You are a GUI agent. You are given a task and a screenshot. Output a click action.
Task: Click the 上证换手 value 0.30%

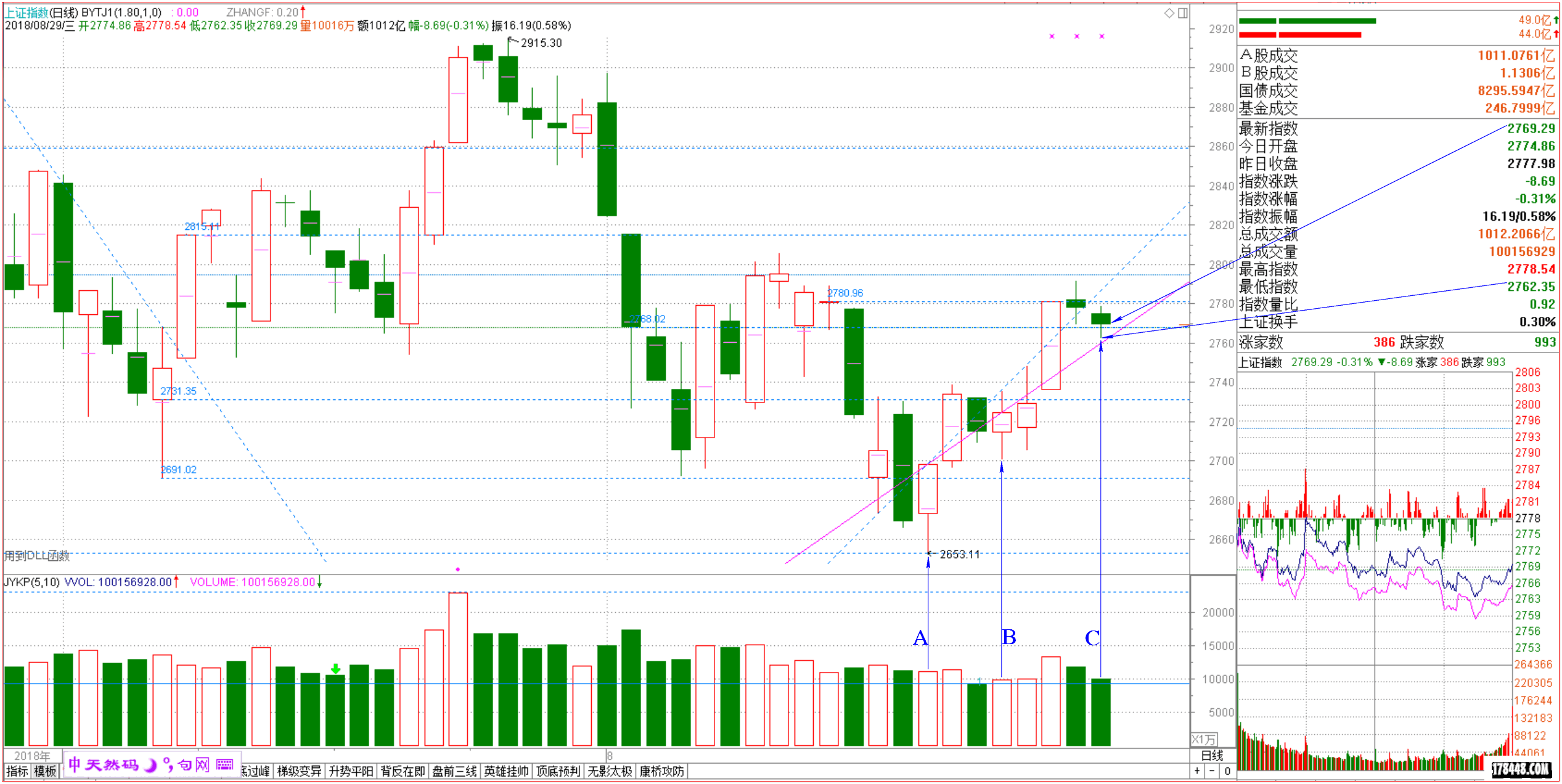(1537, 322)
